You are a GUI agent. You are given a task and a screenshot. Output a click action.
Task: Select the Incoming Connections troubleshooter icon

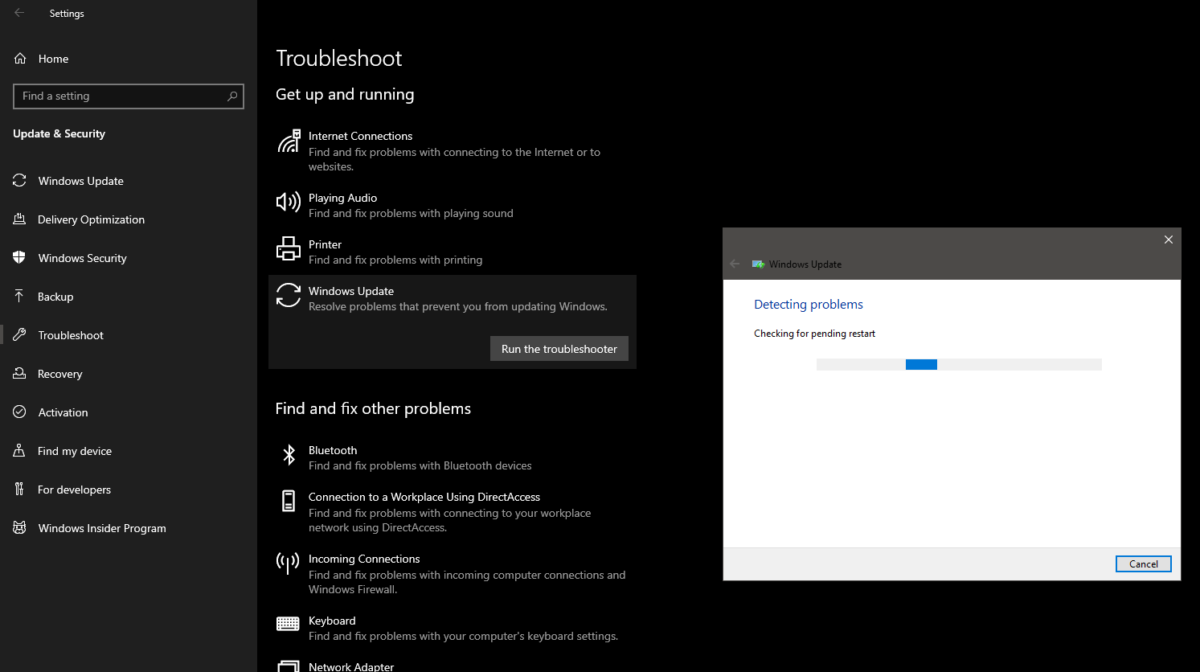tap(289, 565)
